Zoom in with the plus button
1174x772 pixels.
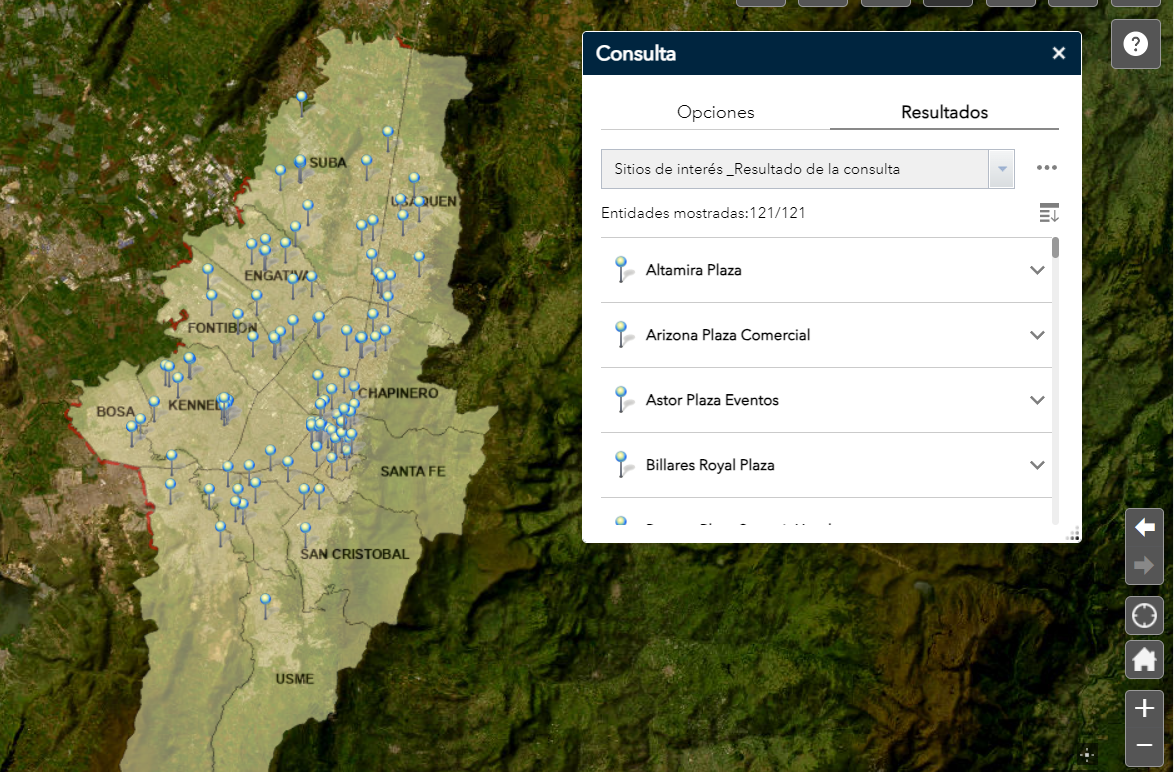[1144, 708]
